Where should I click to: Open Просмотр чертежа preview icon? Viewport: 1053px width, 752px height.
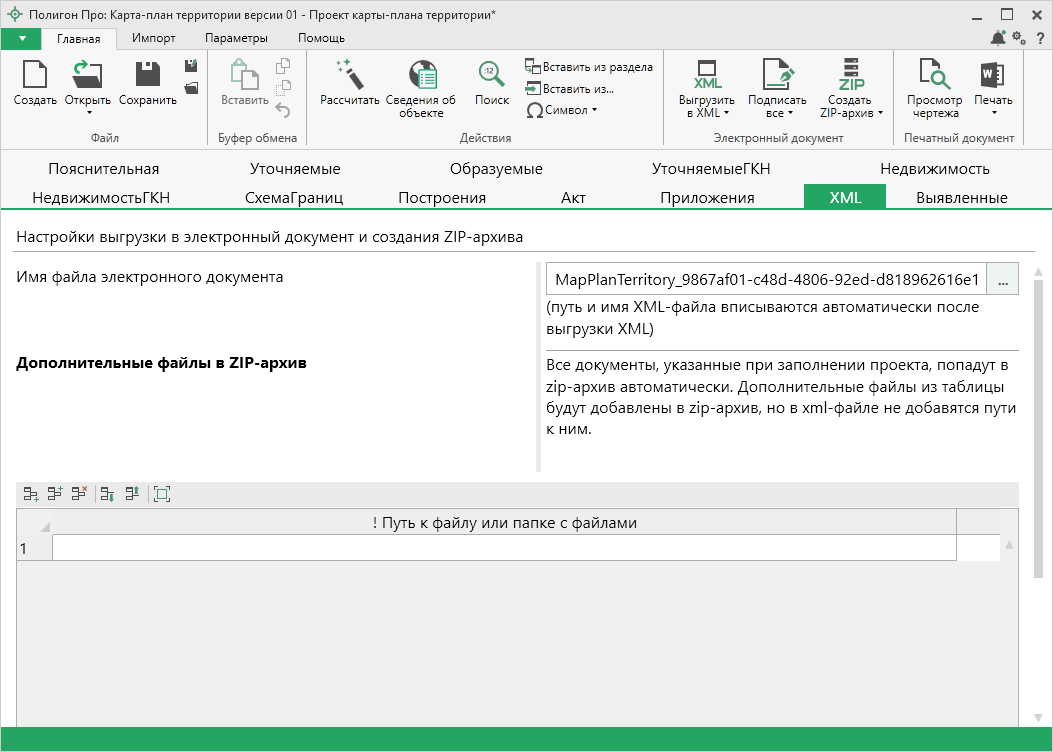[x=934, y=75]
